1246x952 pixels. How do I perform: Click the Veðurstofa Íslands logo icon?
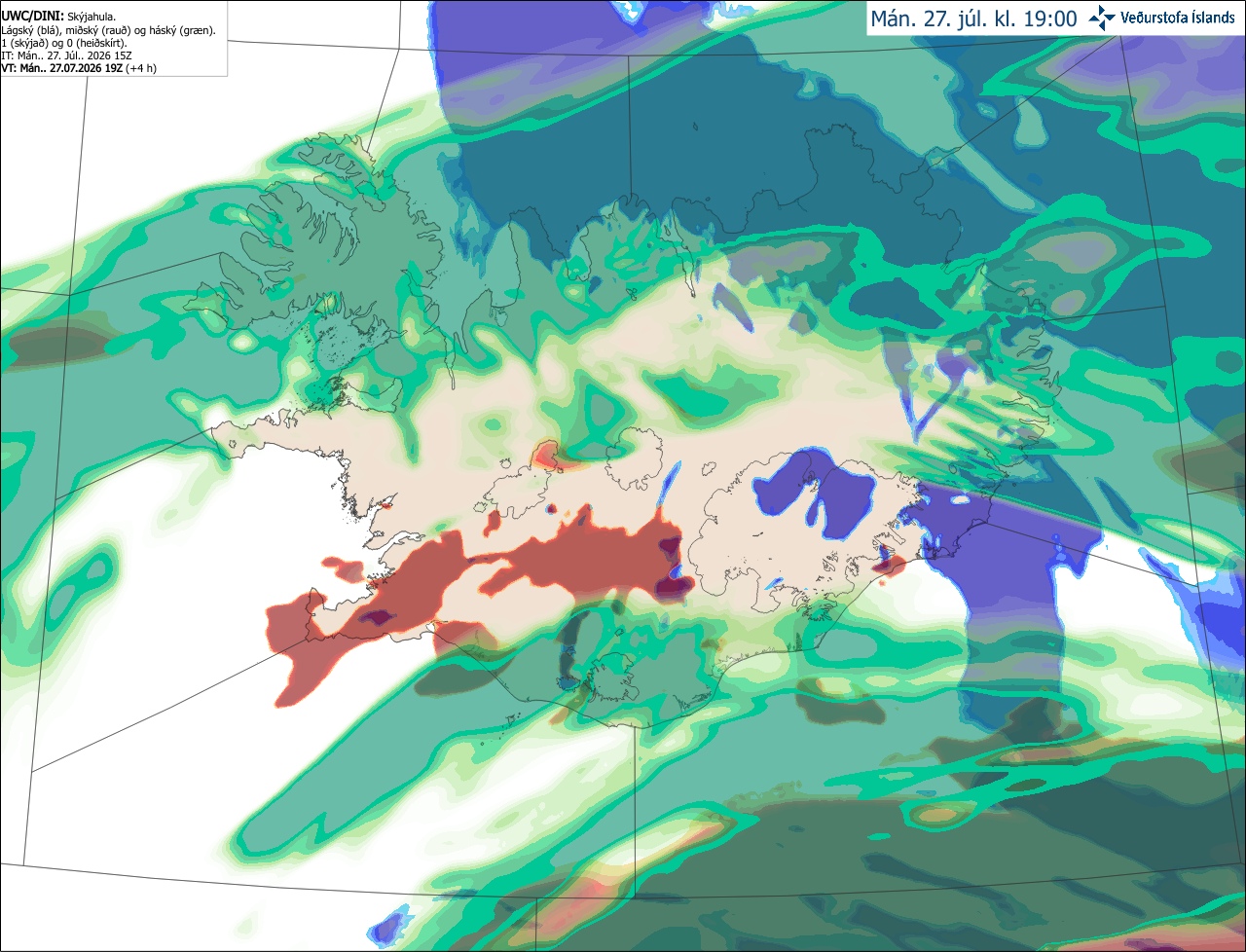[1102, 18]
